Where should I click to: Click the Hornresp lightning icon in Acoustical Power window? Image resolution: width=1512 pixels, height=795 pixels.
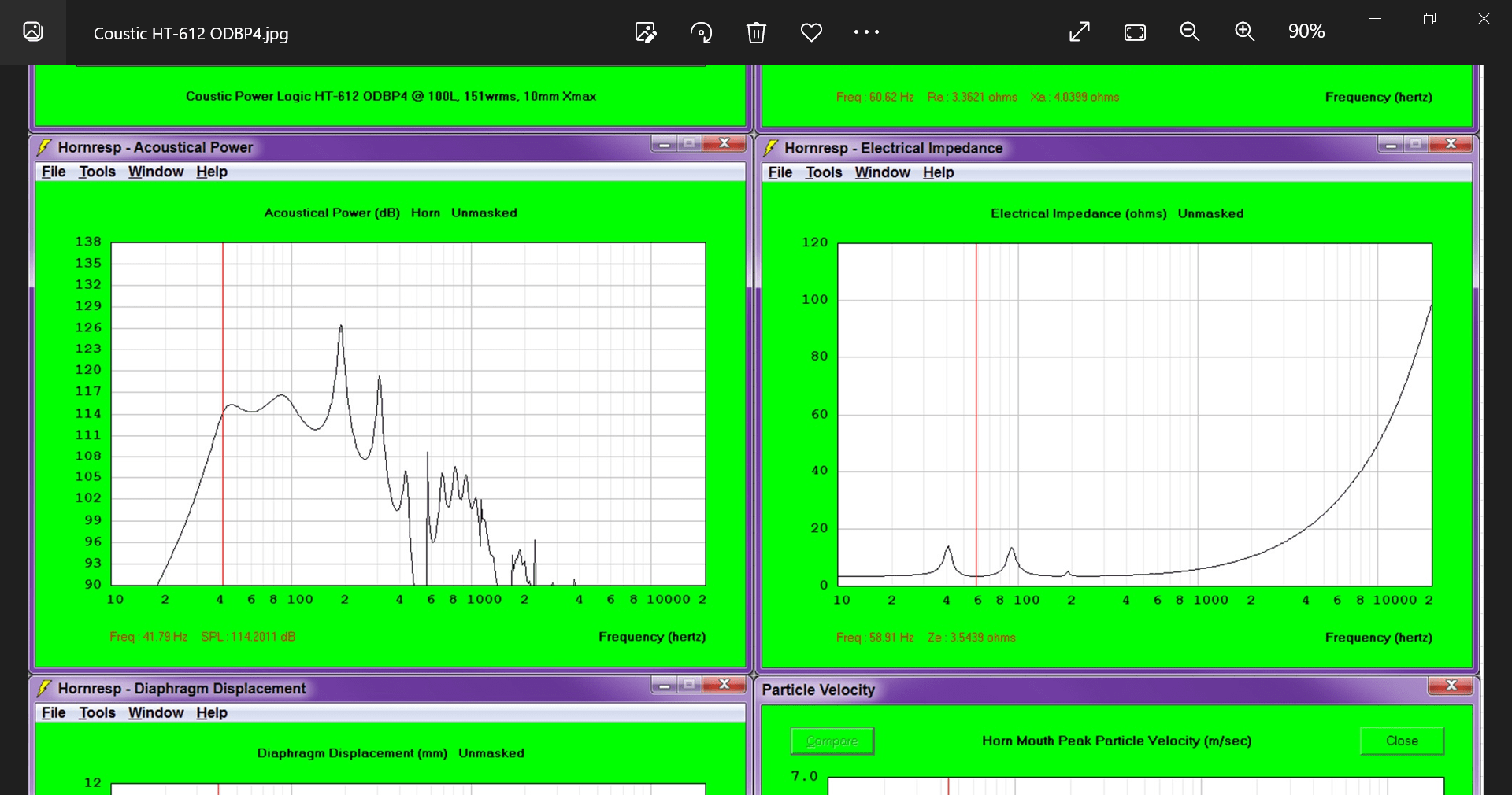click(45, 147)
